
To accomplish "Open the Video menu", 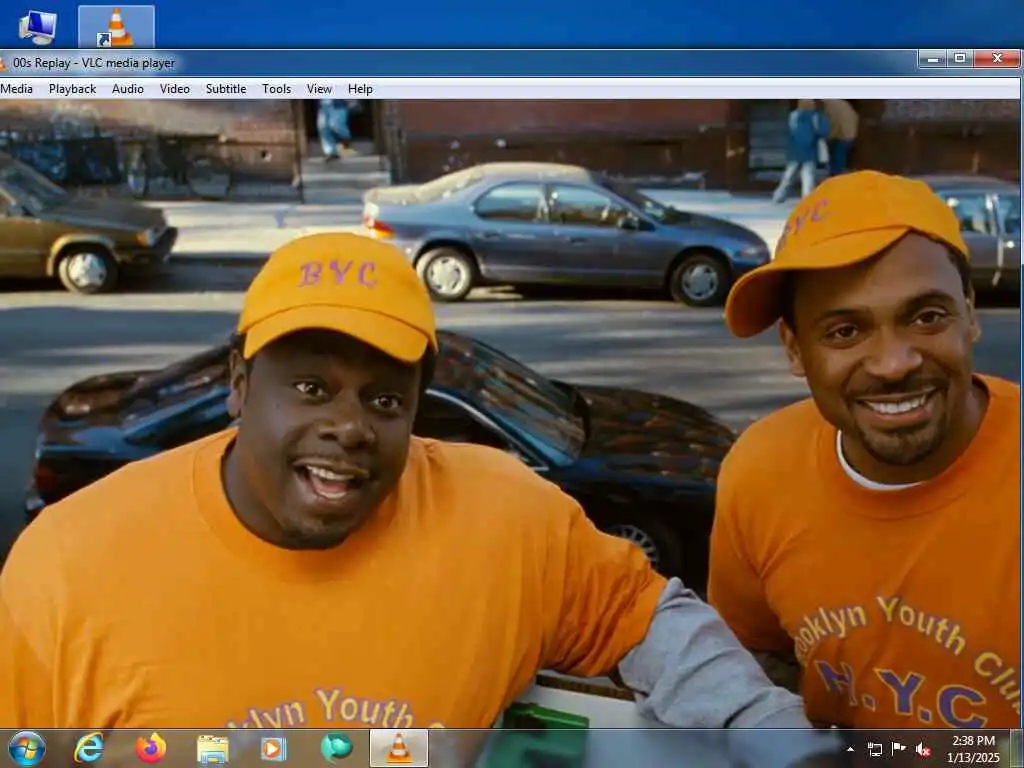I will point(175,89).
